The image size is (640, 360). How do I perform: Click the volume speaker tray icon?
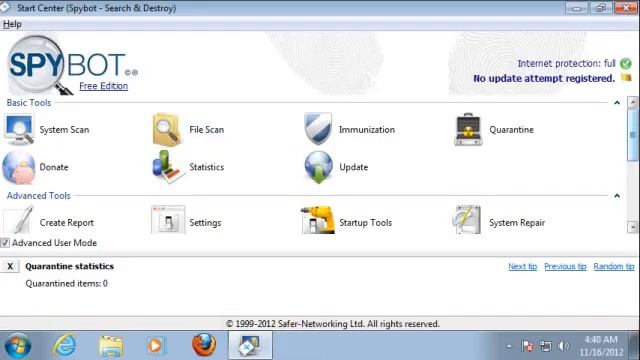pyautogui.click(x=563, y=346)
